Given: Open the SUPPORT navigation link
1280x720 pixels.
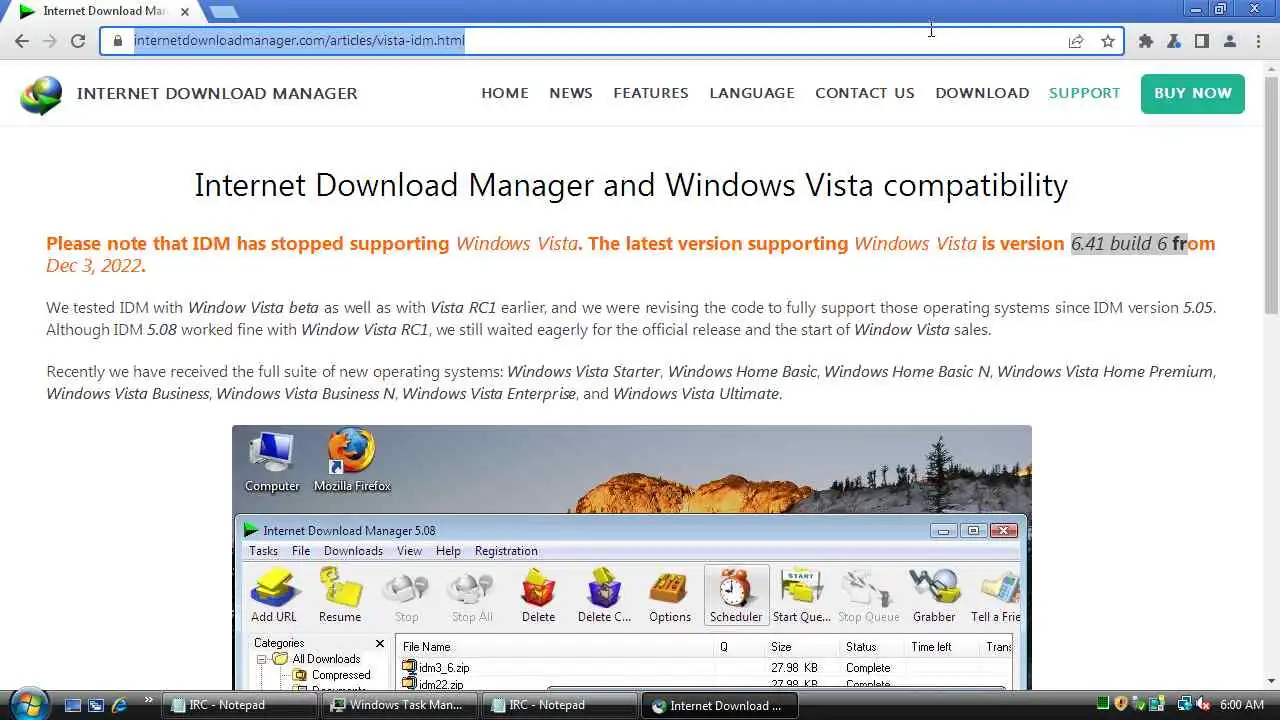Looking at the screenshot, I should tap(1084, 93).
